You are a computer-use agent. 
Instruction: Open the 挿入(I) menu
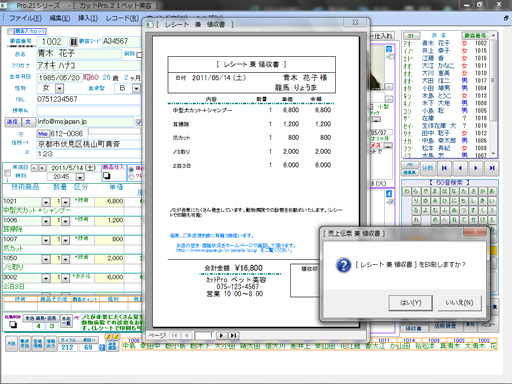click(x=88, y=18)
